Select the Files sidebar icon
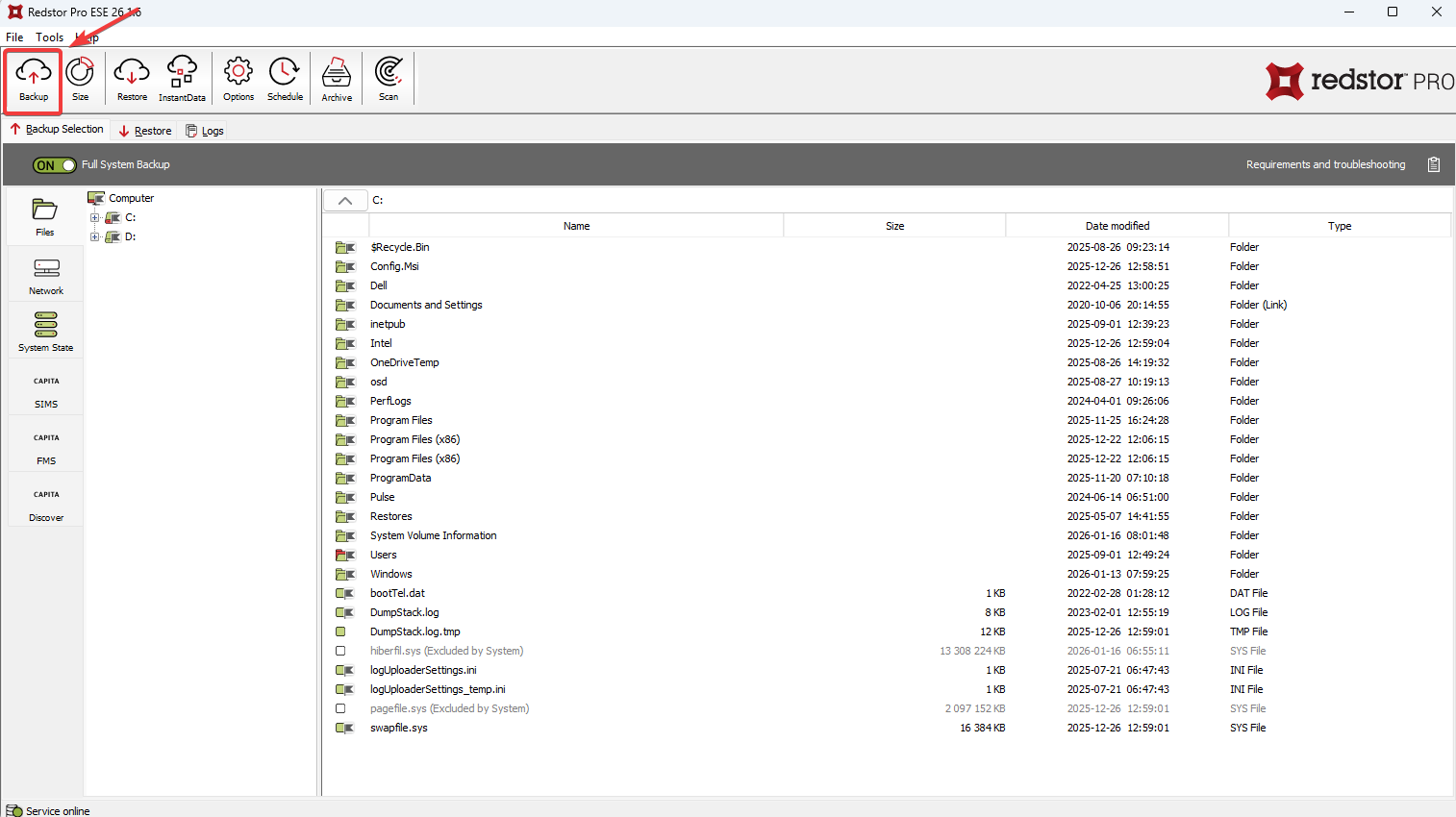1456x817 pixels. click(x=45, y=216)
